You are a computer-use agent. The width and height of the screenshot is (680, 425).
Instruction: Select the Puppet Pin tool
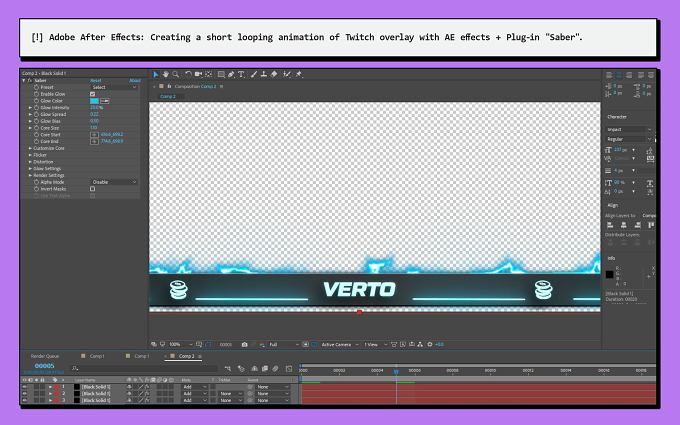299,74
